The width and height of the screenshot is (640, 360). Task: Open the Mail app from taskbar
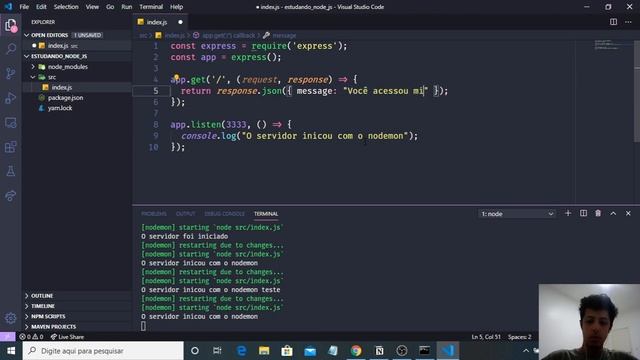click(310, 351)
